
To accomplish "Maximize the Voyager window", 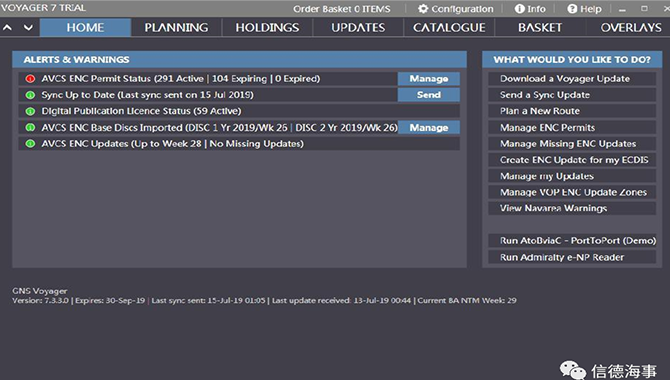I will point(644,9).
